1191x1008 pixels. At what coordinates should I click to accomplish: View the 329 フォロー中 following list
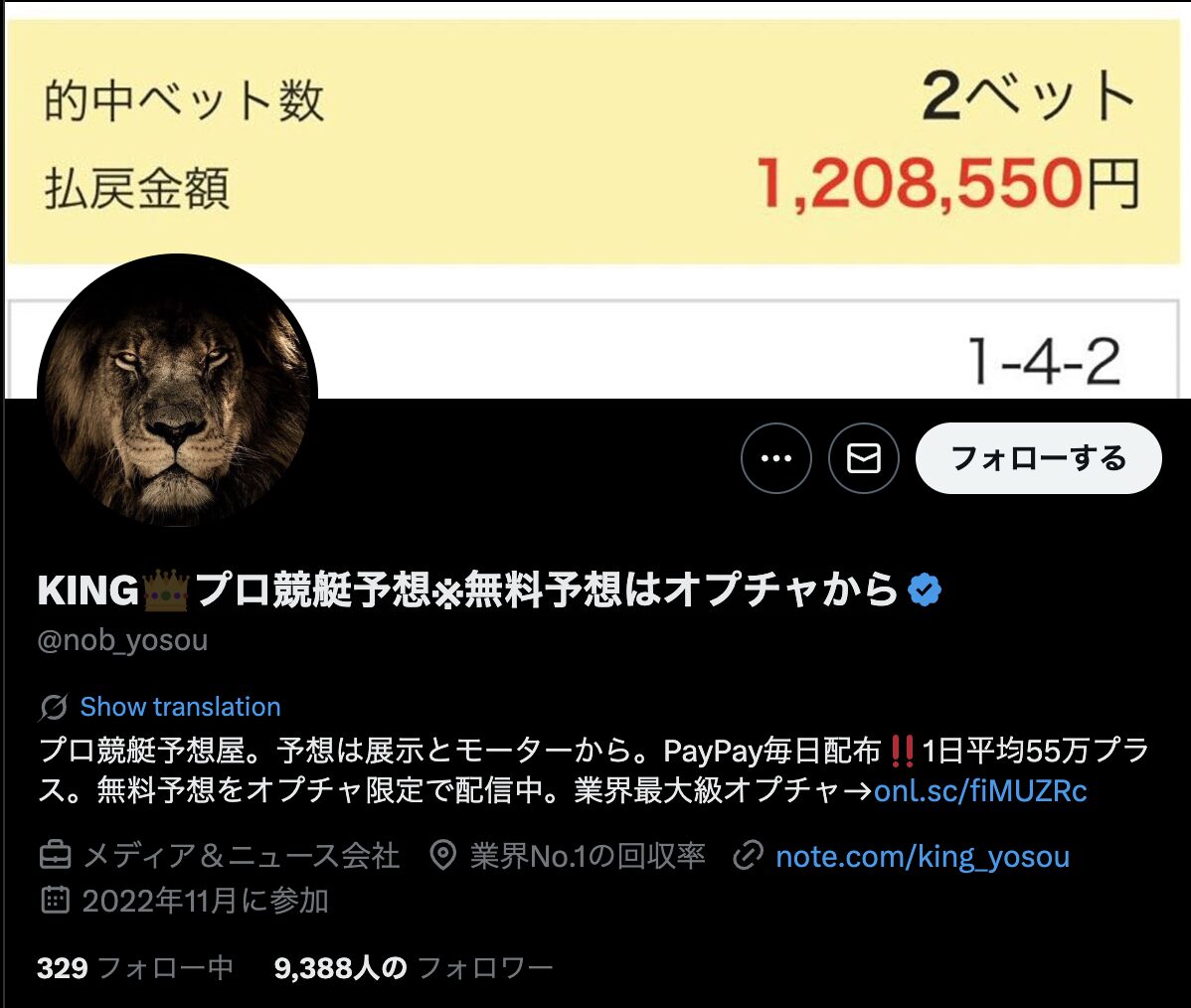(x=134, y=968)
